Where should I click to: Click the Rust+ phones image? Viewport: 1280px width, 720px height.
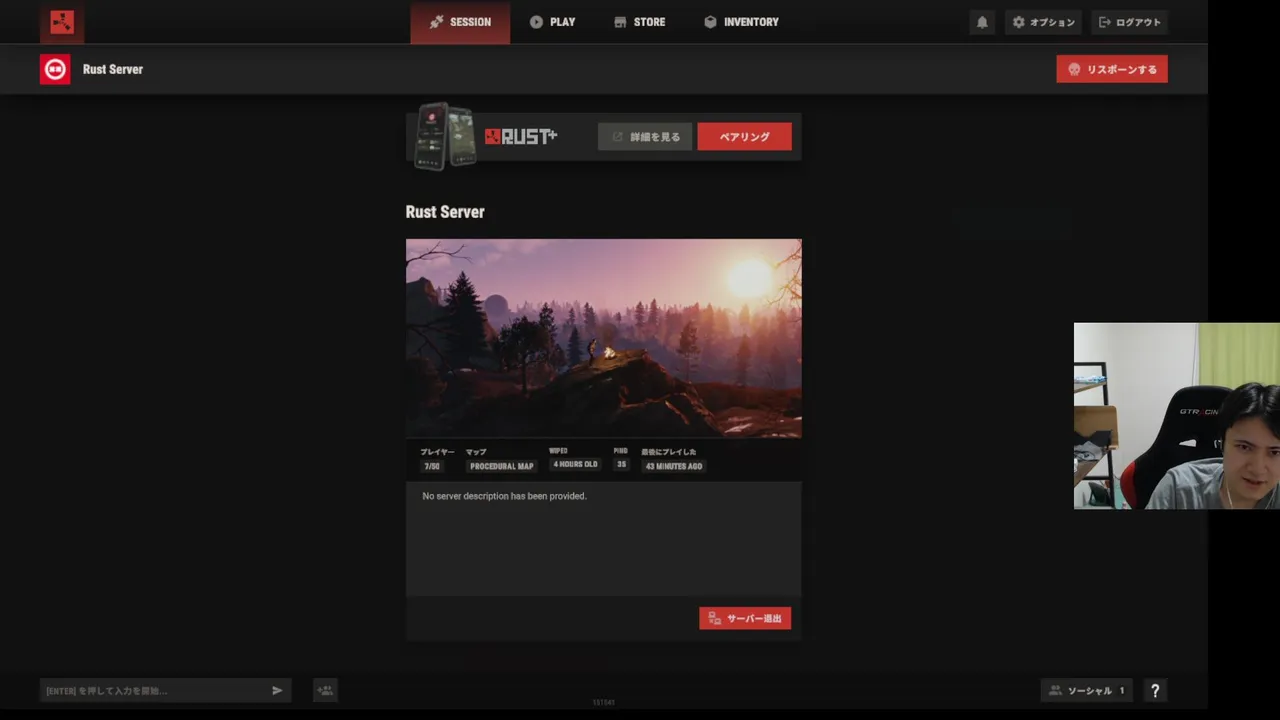[x=446, y=136]
